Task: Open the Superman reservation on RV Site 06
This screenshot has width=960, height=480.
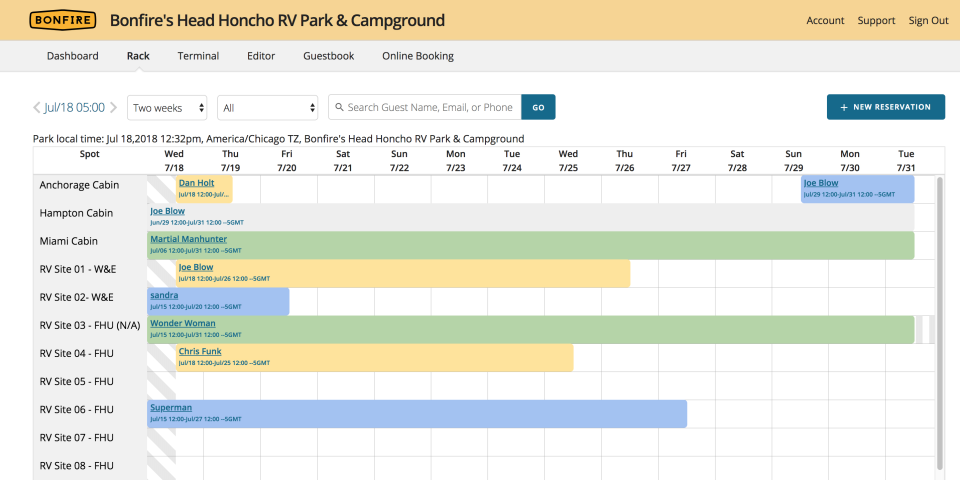Action: tap(171, 407)
